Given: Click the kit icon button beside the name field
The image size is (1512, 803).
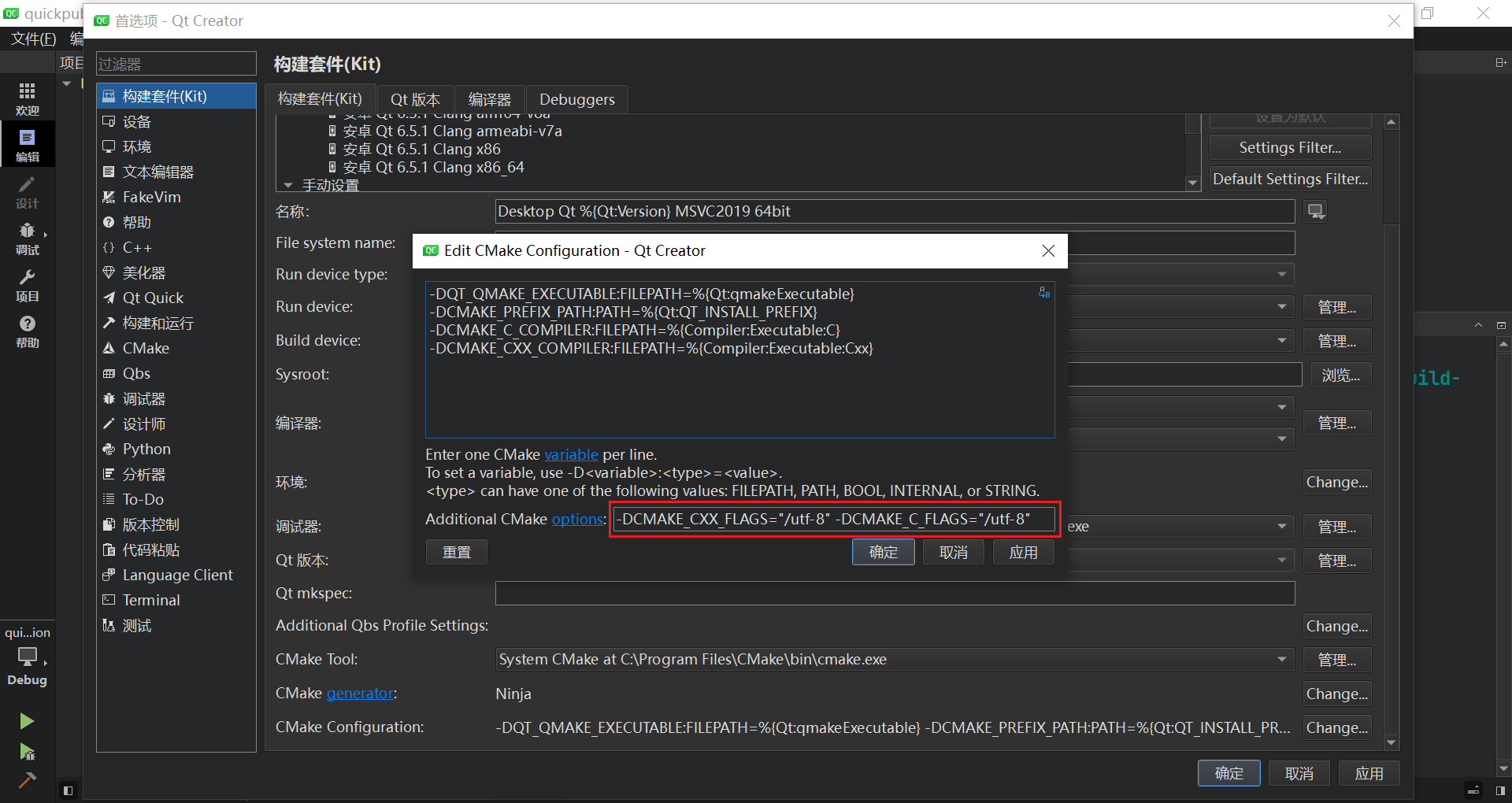Looking at the screenshot, I should (x=1316, y=211).
